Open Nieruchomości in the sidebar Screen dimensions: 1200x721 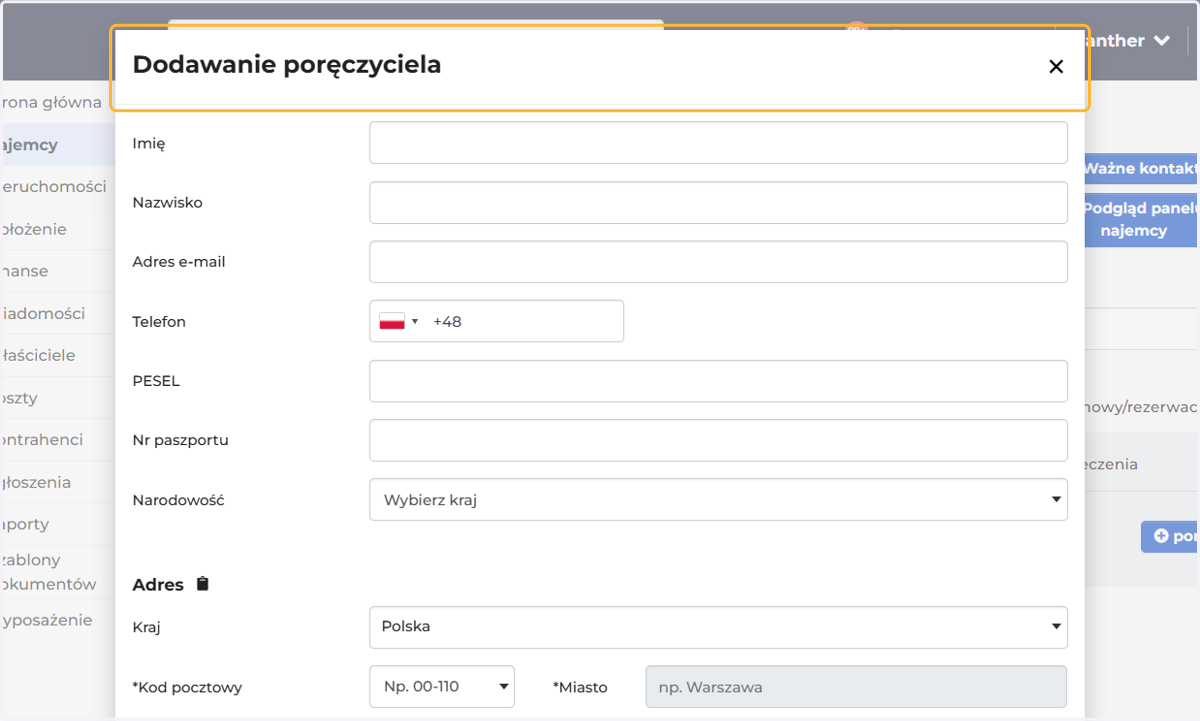[x=53, y=187]
